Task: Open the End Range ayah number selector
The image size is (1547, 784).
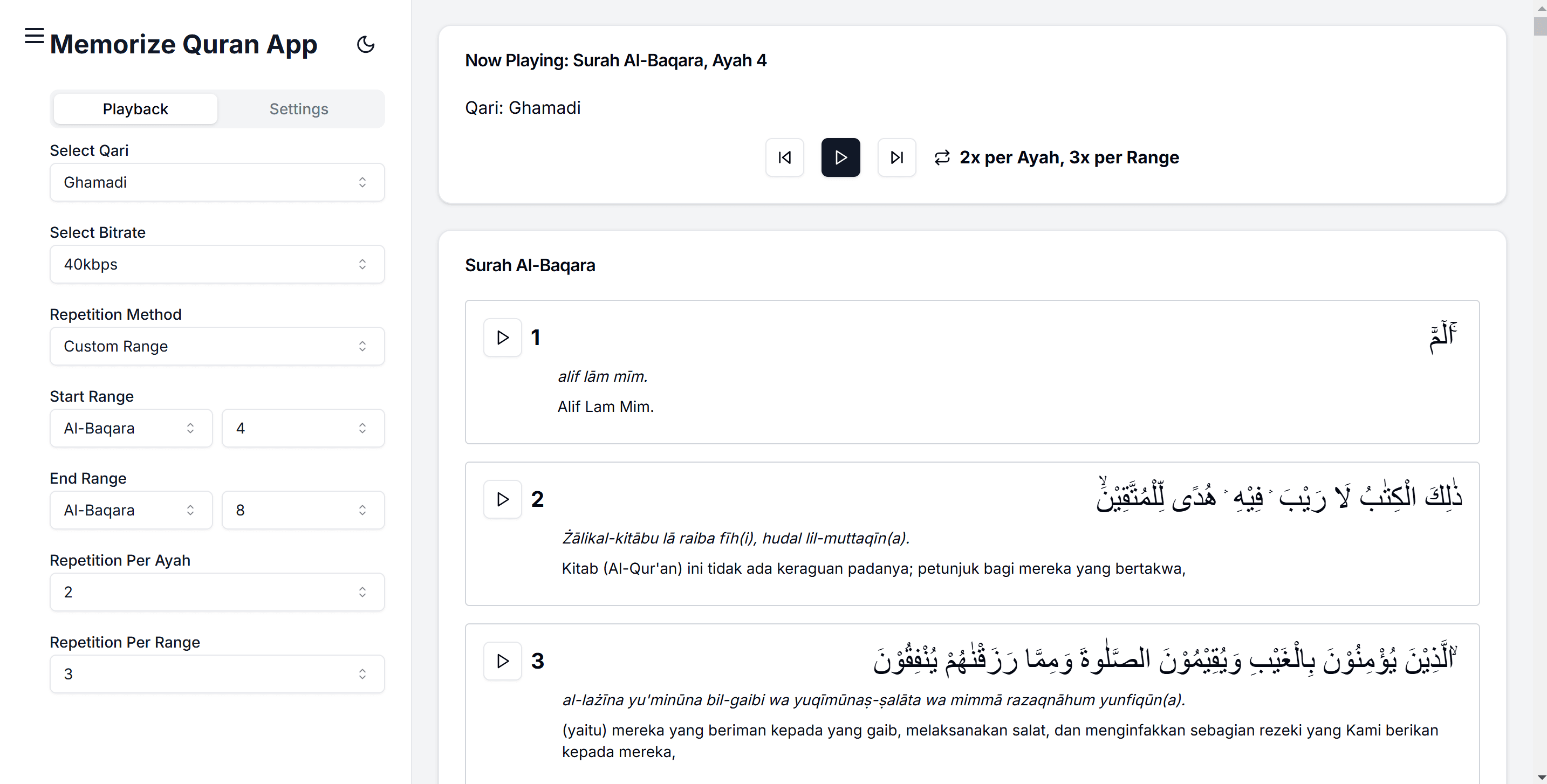Action: coord(303,510)
